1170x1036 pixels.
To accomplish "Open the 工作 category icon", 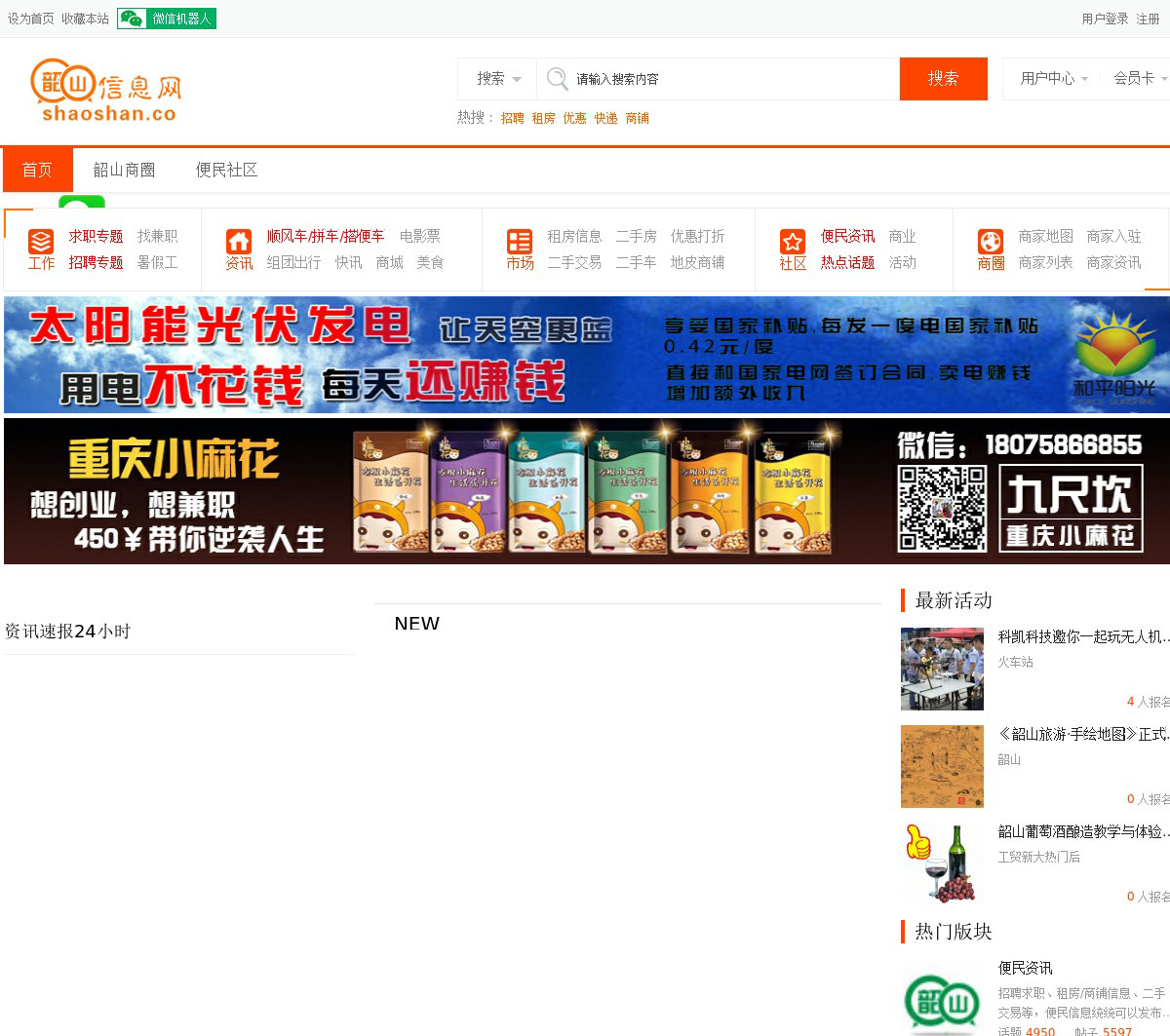I will (x=41, y=241).
